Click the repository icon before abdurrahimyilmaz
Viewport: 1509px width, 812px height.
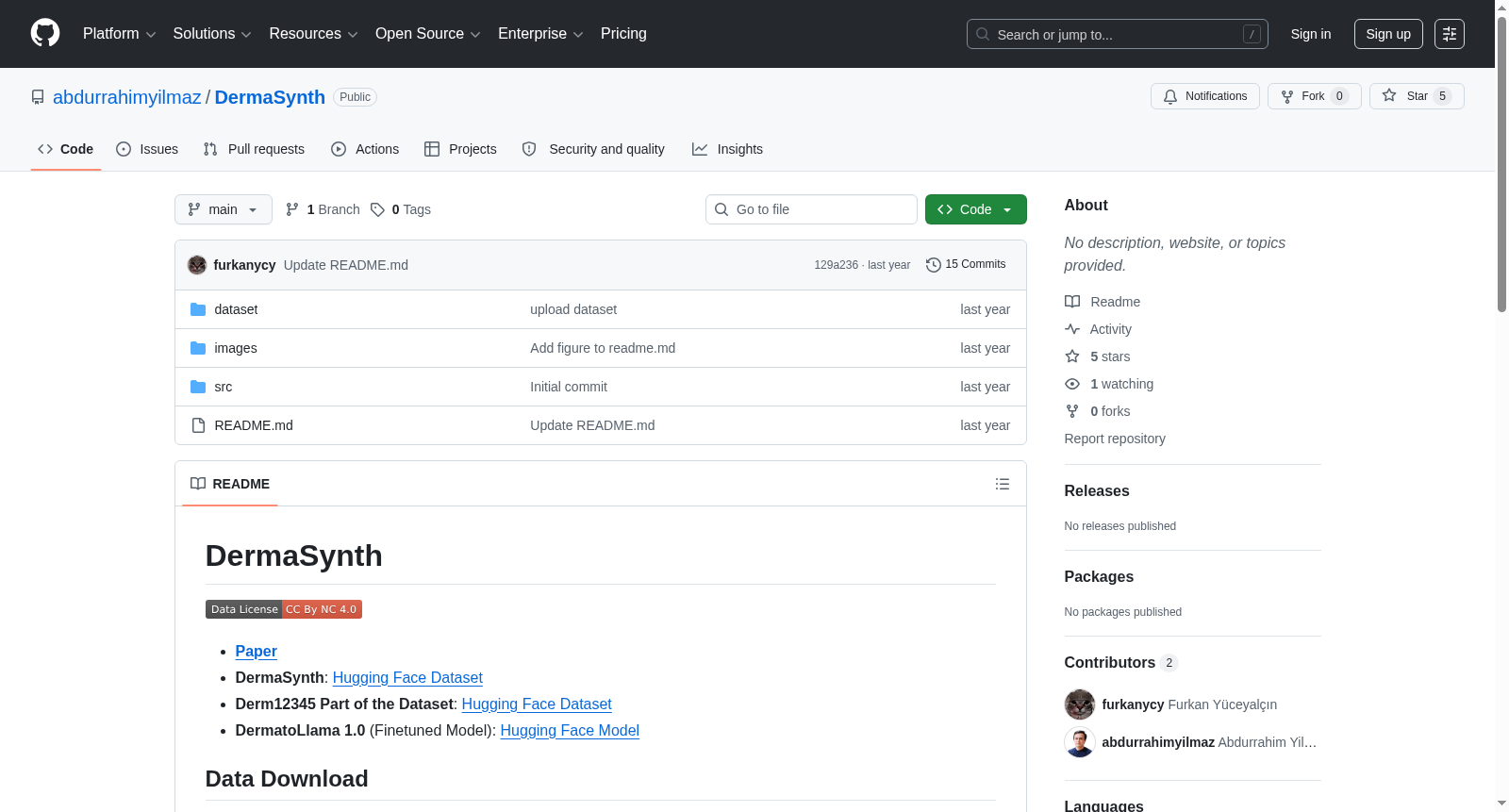point(38,97)
